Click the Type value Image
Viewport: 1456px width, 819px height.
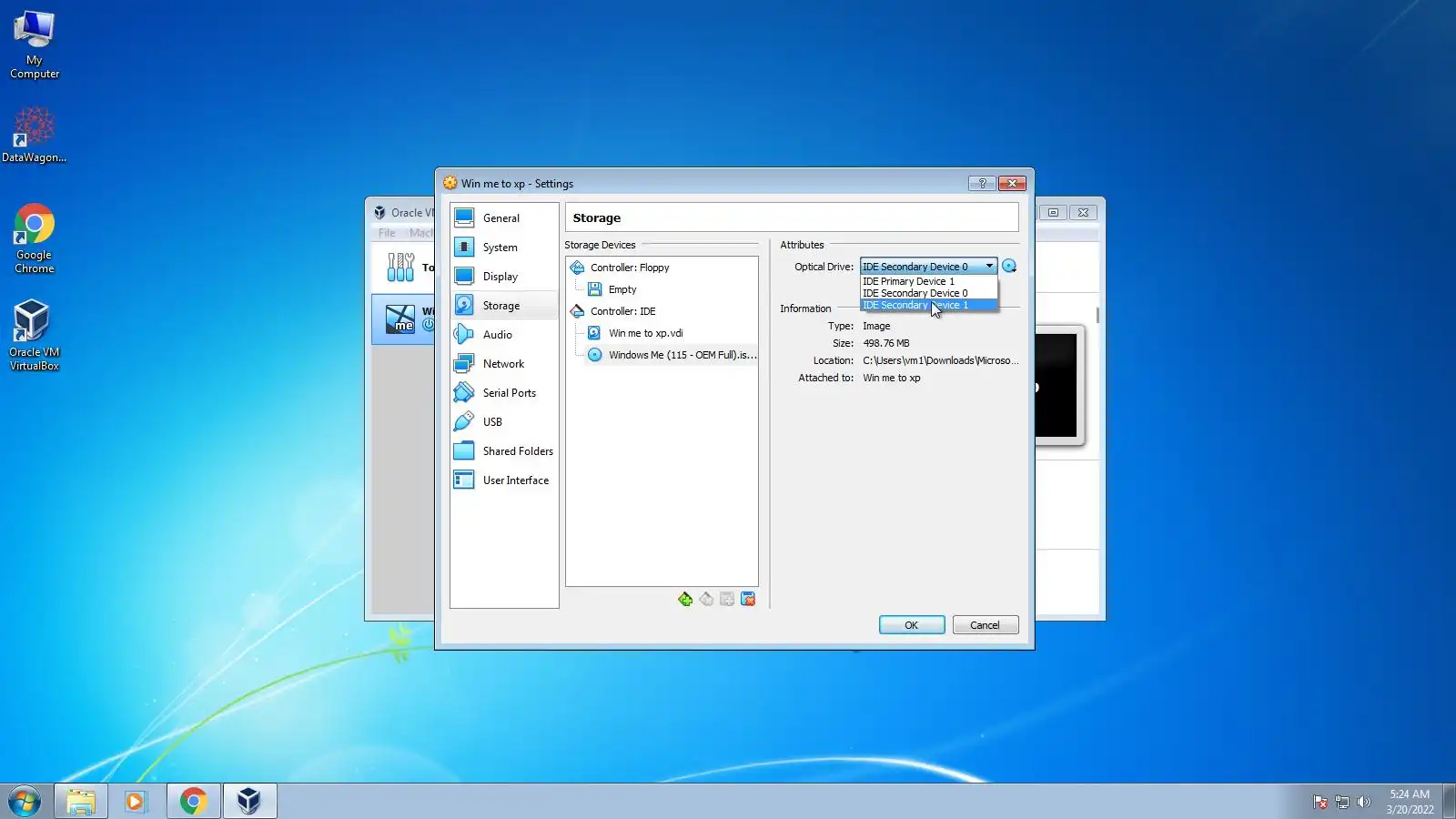click(876, 326)
